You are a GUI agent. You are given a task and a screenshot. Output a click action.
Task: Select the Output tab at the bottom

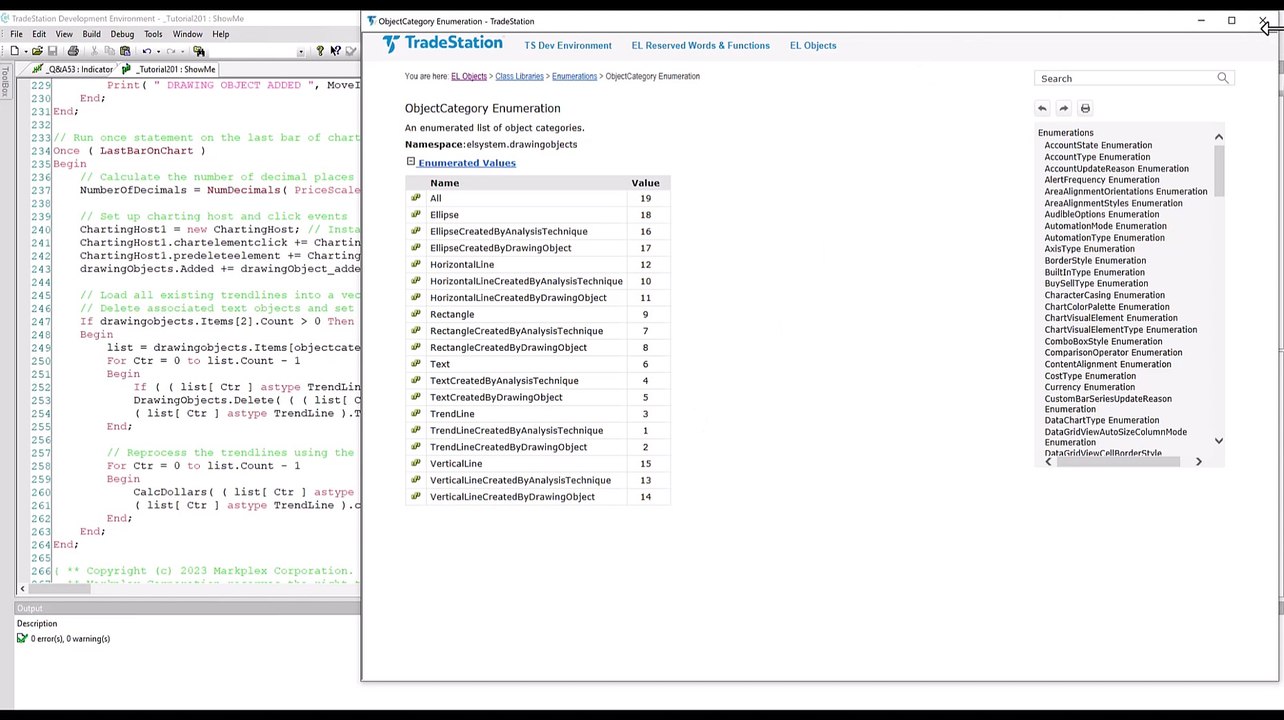(30, 608)
